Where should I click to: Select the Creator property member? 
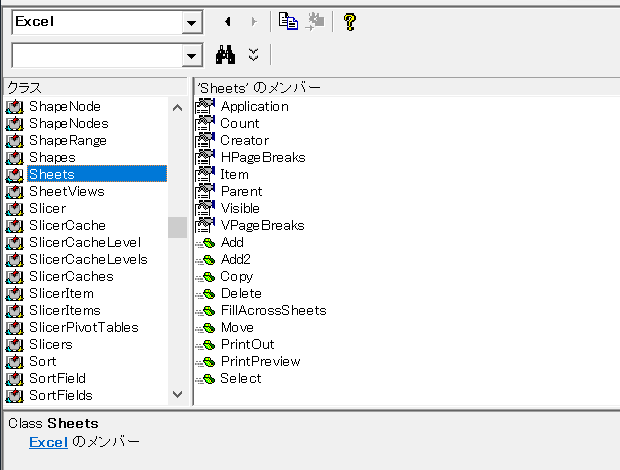click(244, 140)
